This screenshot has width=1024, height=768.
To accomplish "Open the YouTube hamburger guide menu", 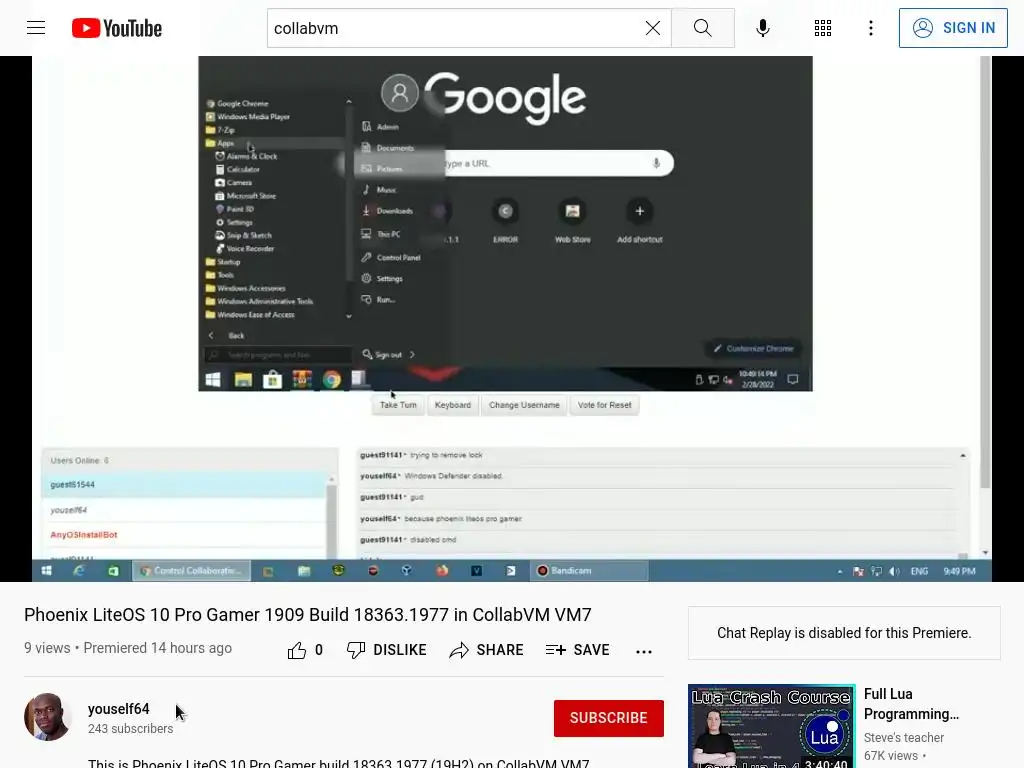I will 36,28.
